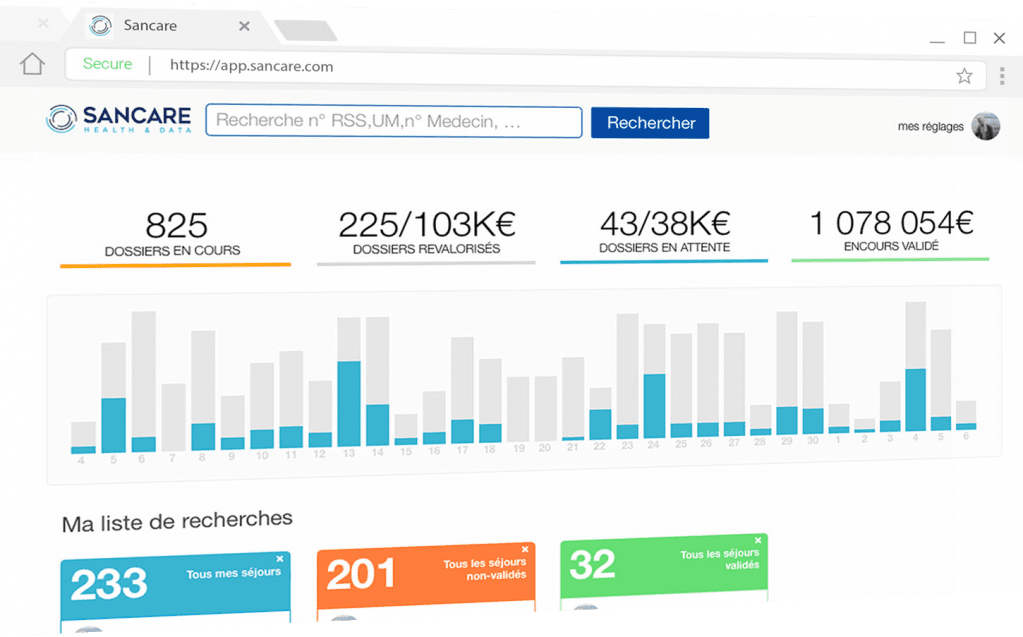
Task: Select the Dossiers en attente stat
Action: pos(664,232)
